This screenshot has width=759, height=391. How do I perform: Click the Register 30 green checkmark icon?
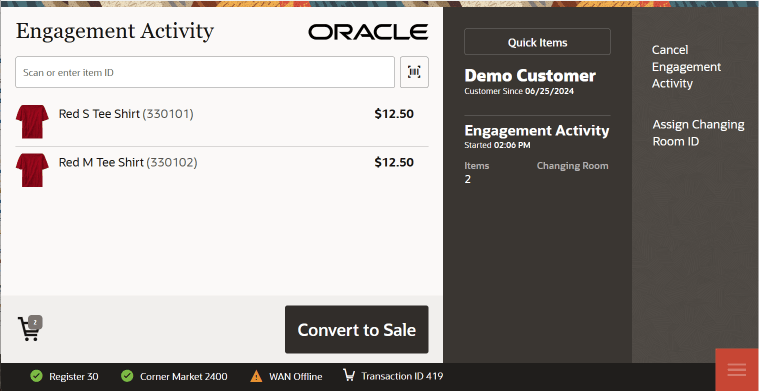click(x=36, y=376)
